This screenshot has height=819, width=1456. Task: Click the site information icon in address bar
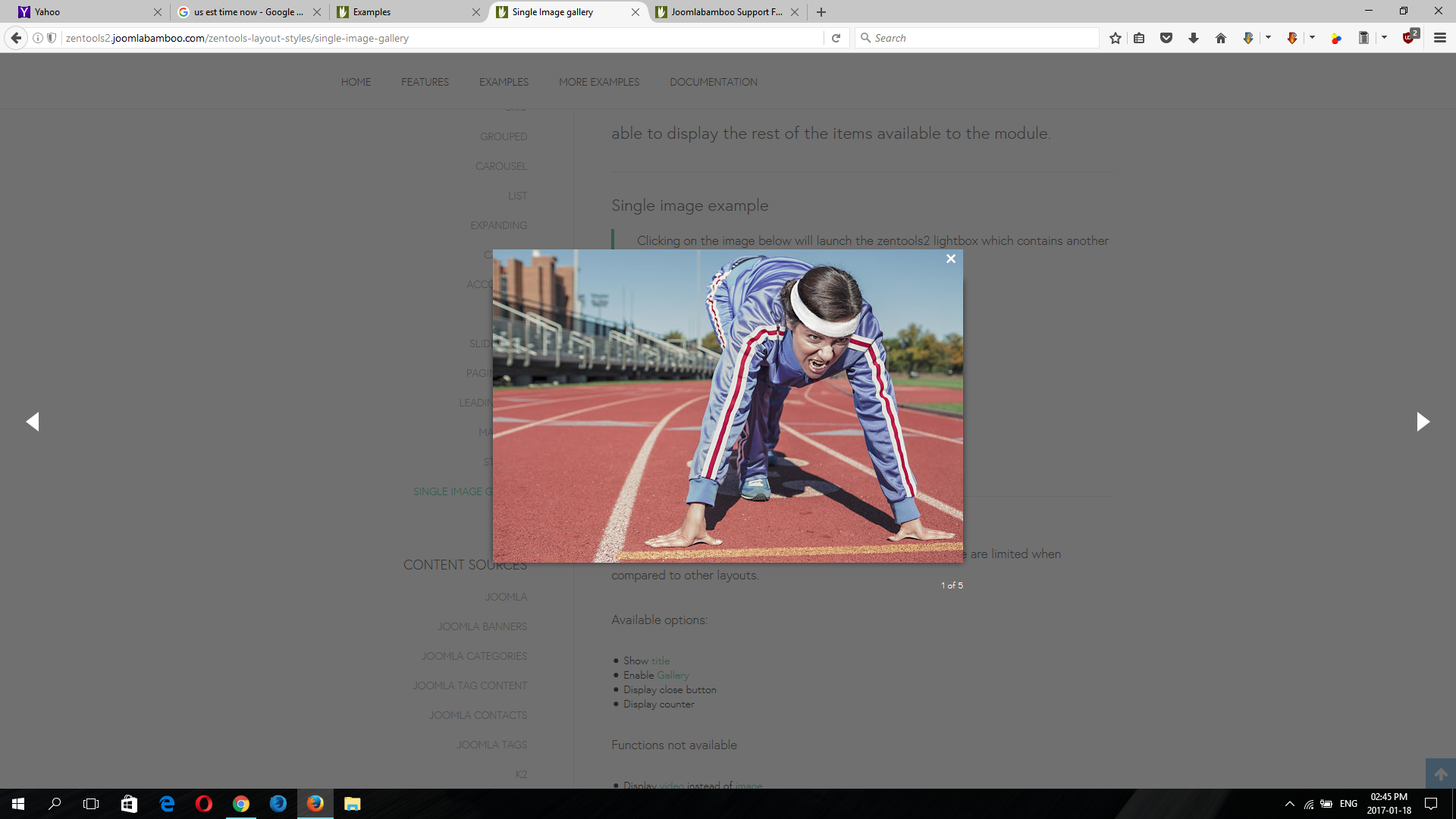pos(37,38)
